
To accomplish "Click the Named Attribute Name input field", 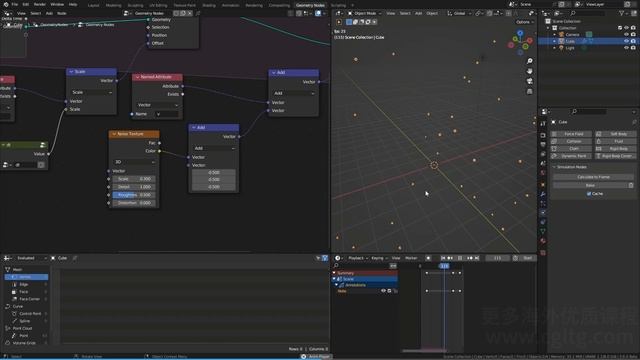I will coord(167,114).
